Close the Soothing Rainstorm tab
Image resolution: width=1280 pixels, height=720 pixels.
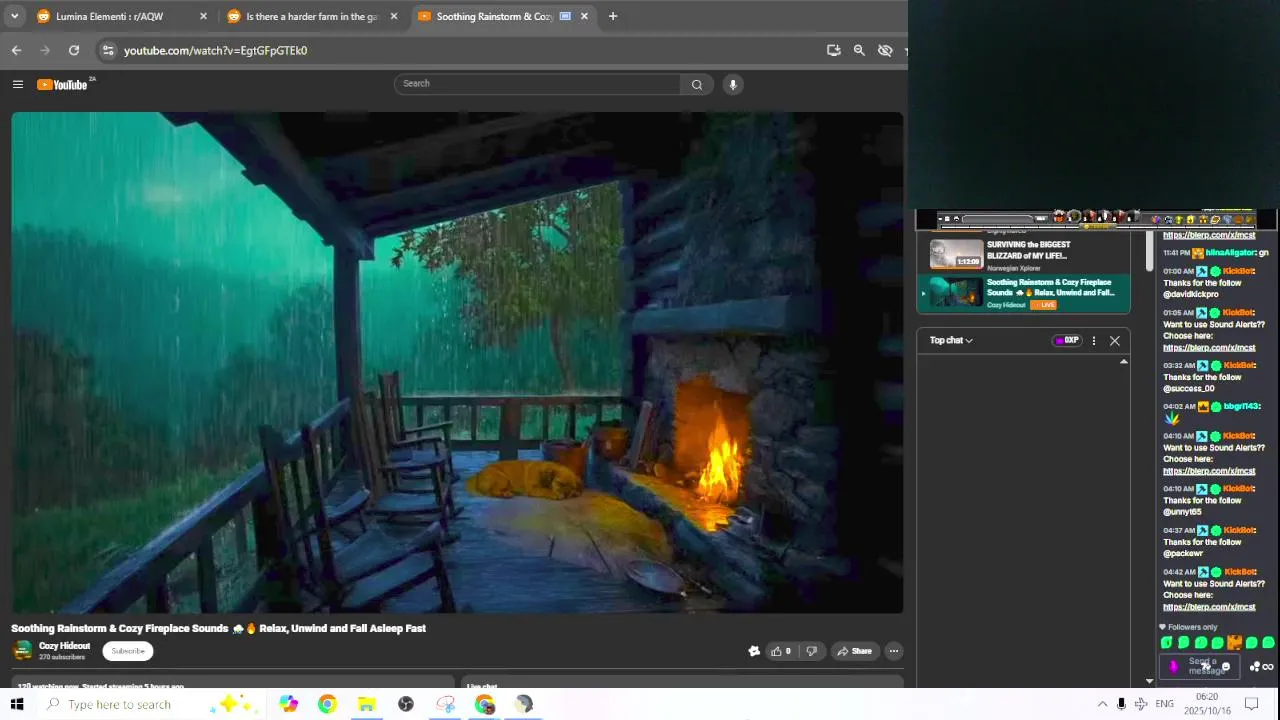[x=584, y=16]
